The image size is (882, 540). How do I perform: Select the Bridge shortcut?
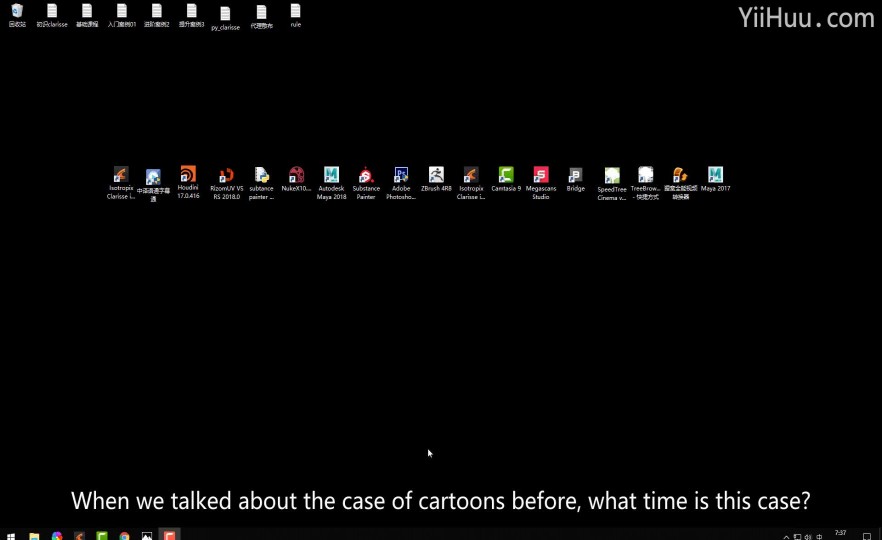tap(575, 179)
